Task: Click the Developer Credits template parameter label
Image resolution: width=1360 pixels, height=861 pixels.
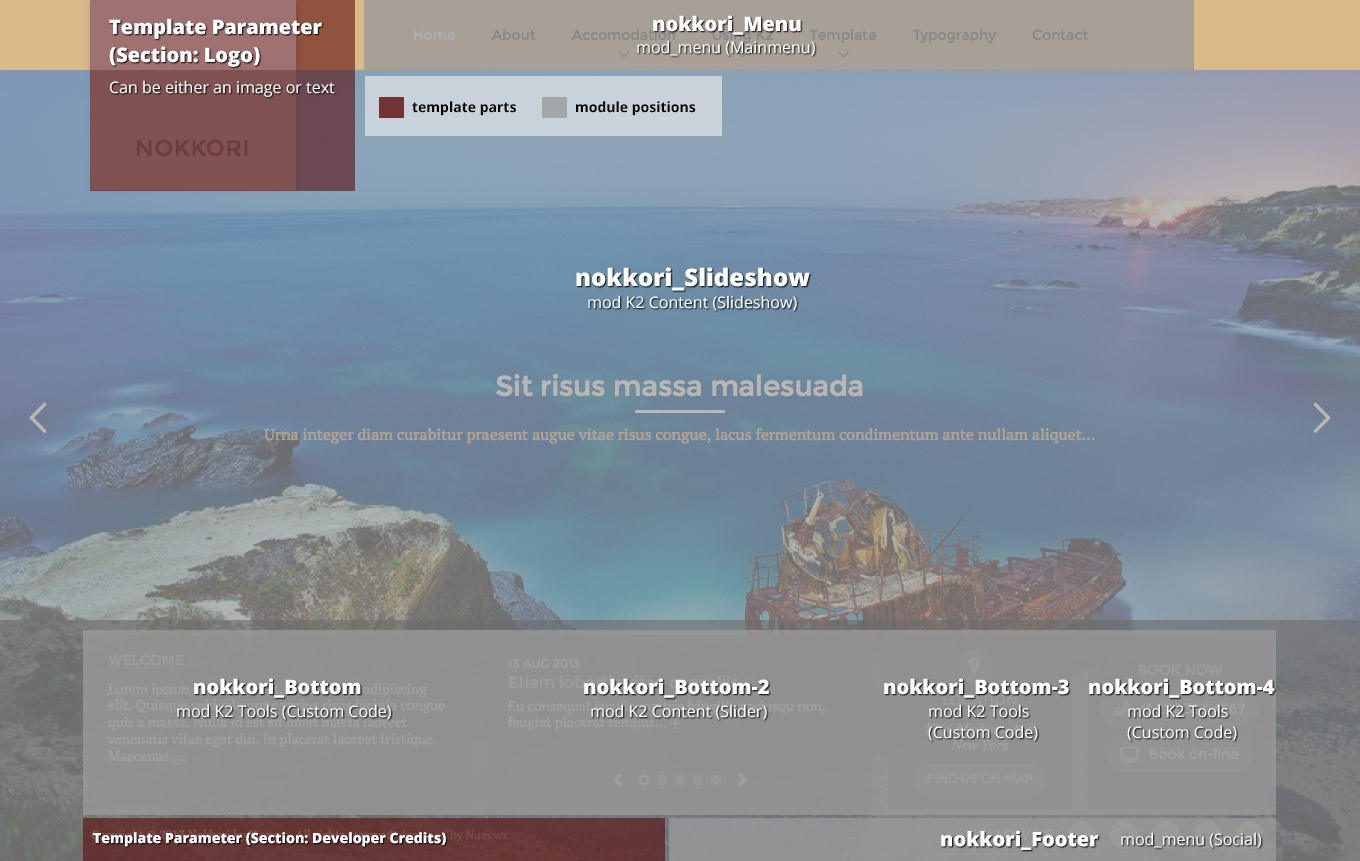Action: point(270,838)
